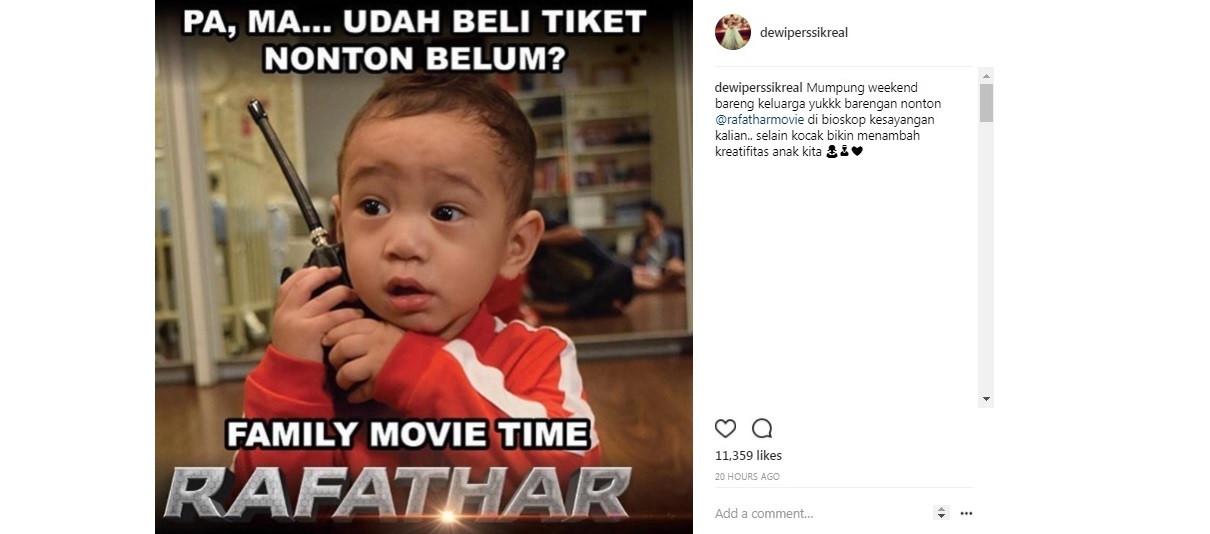The height and width of the screenshot is (534, 1210).
Task: Click the comment box up arrow
Action: pos(941,509)
